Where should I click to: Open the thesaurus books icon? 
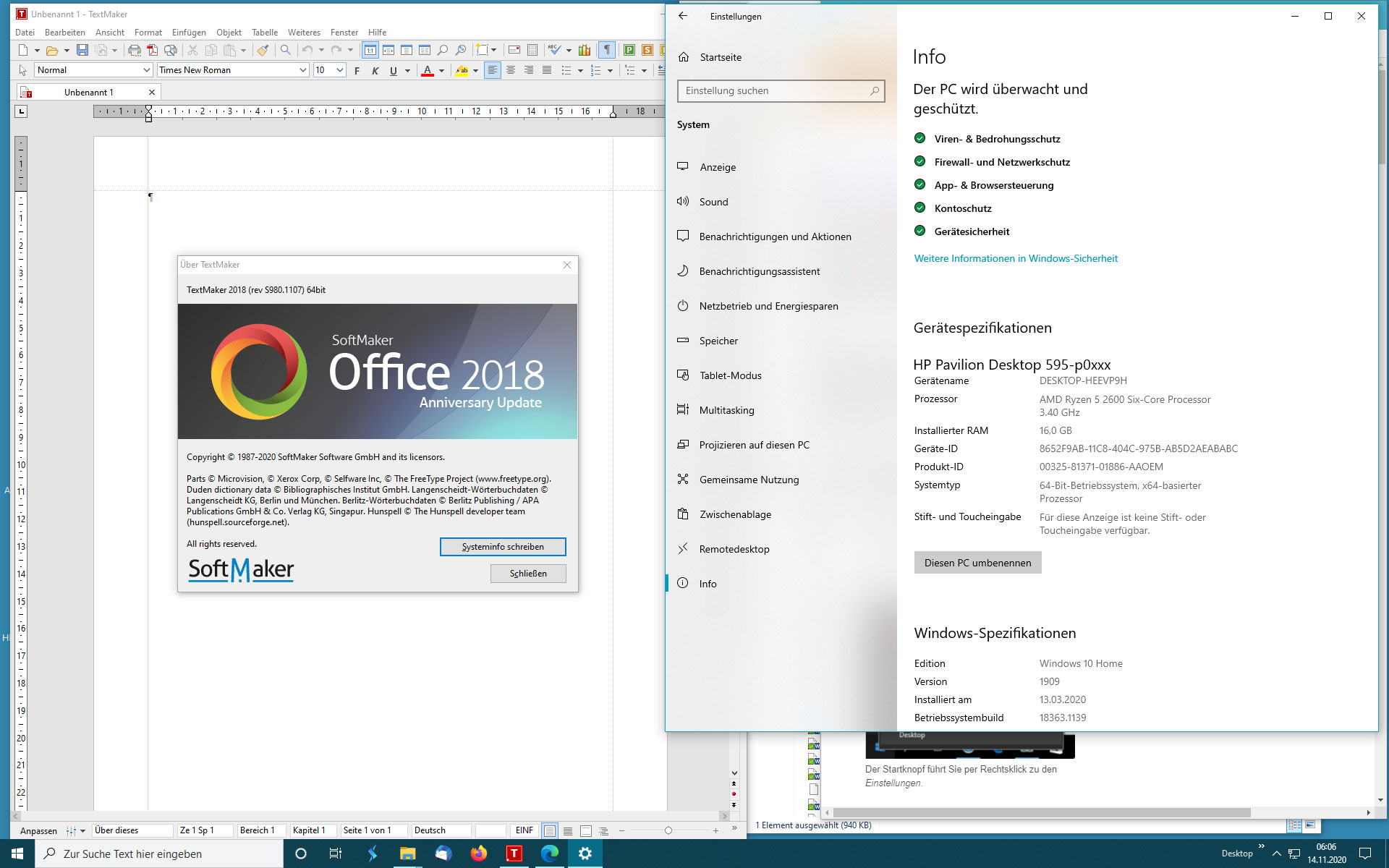(x=585, y=50)
